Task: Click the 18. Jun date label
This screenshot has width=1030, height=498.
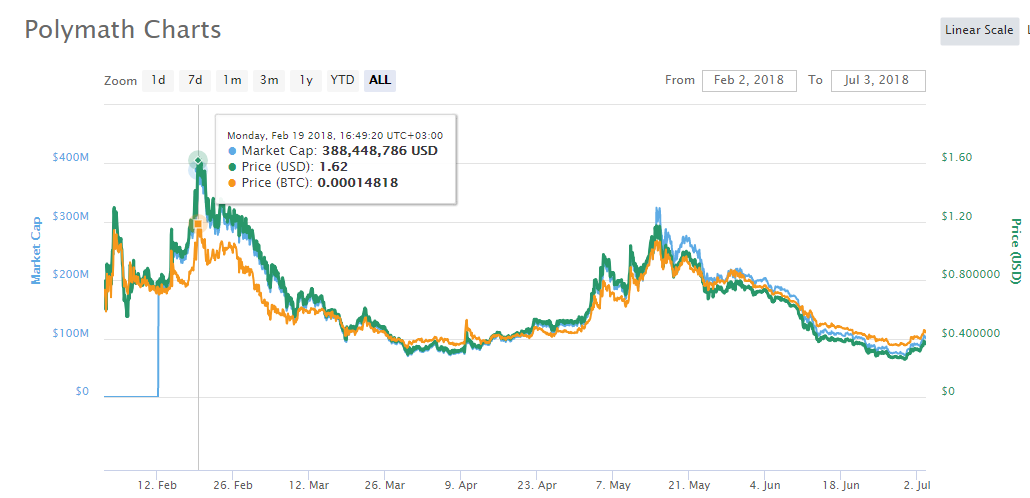Action: coord(840,486)
